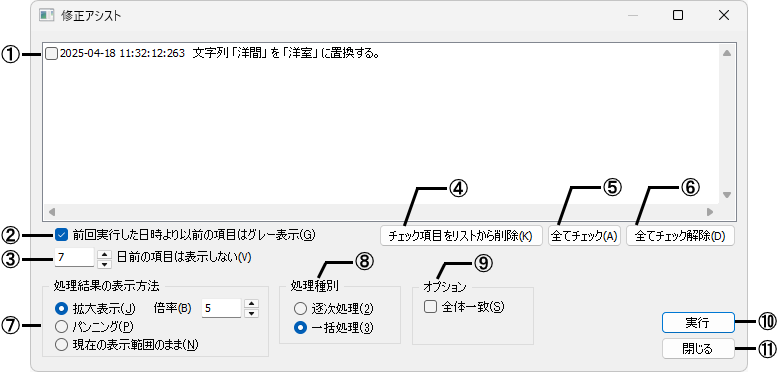Click the 全てチェック button
Image resolution: width=778 pixels, height=372 pixels.
tap(584, 236)
